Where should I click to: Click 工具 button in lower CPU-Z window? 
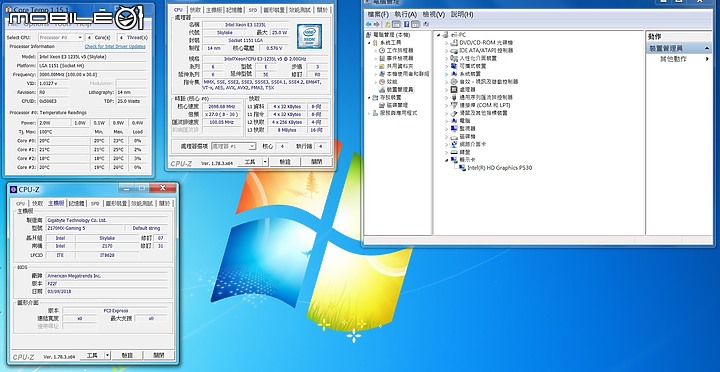[92, 355]
